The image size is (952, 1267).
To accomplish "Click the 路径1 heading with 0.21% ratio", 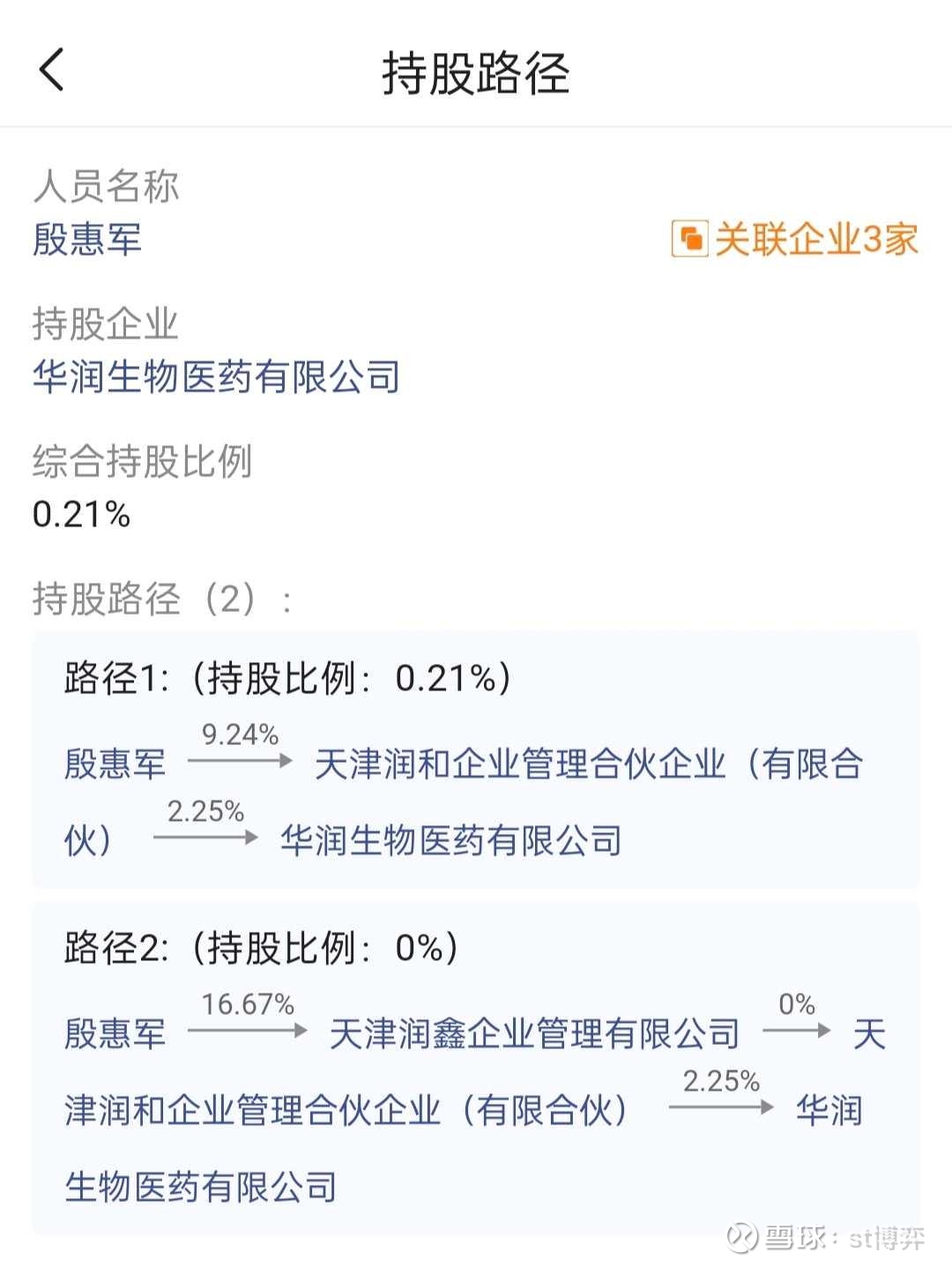I will click(x=287, y=679).
